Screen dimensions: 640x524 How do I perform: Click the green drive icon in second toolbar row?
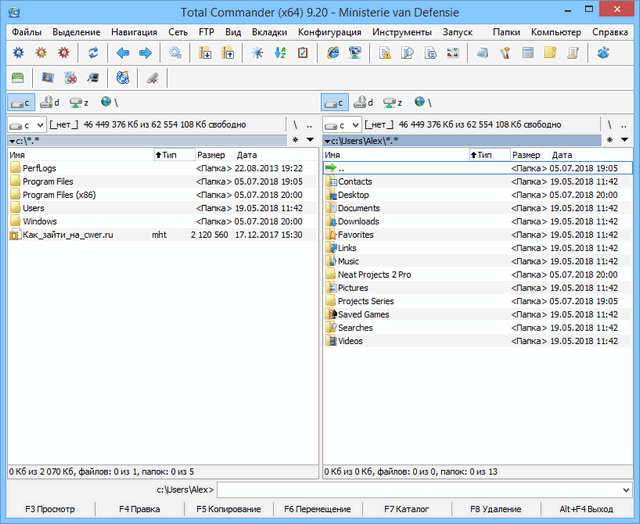(18, 77)
